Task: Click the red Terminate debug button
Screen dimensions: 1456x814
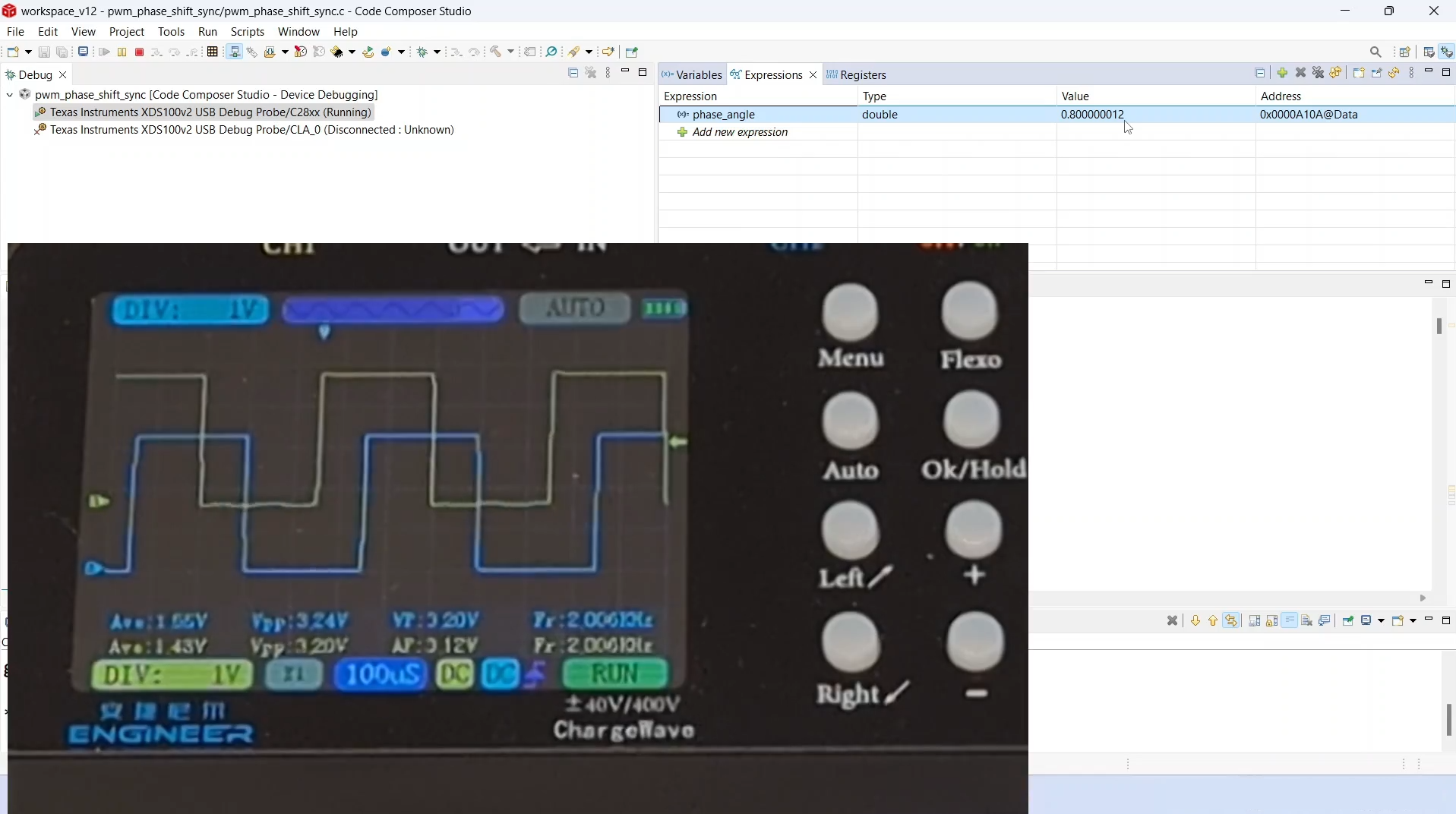Action: coord(140,52)
